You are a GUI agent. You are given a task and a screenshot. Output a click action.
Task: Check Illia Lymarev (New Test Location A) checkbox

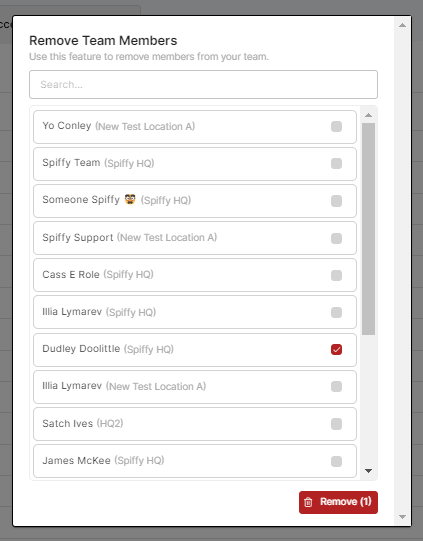point(336,386)
